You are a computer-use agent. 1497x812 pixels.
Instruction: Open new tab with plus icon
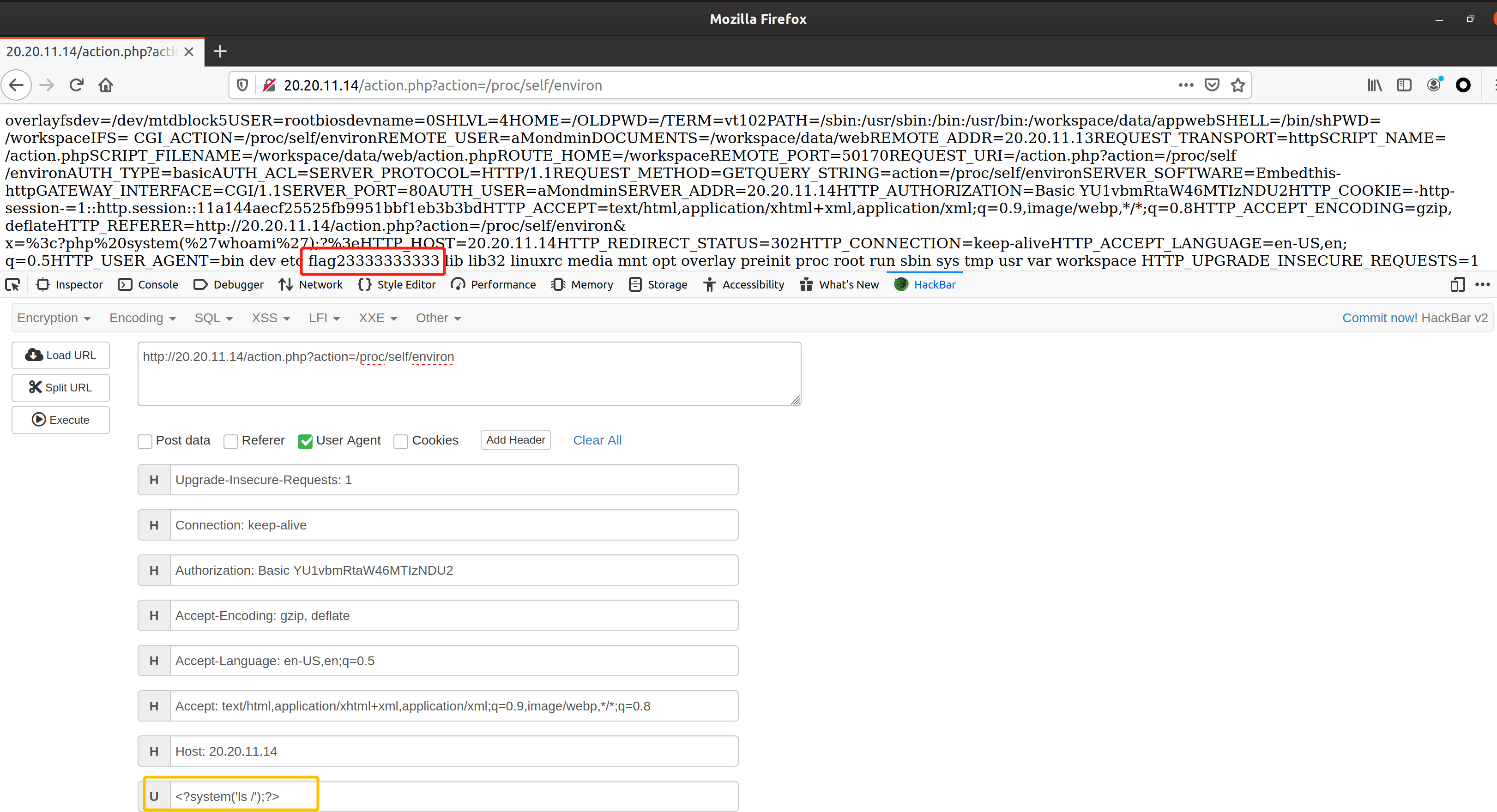pos(220,52)
